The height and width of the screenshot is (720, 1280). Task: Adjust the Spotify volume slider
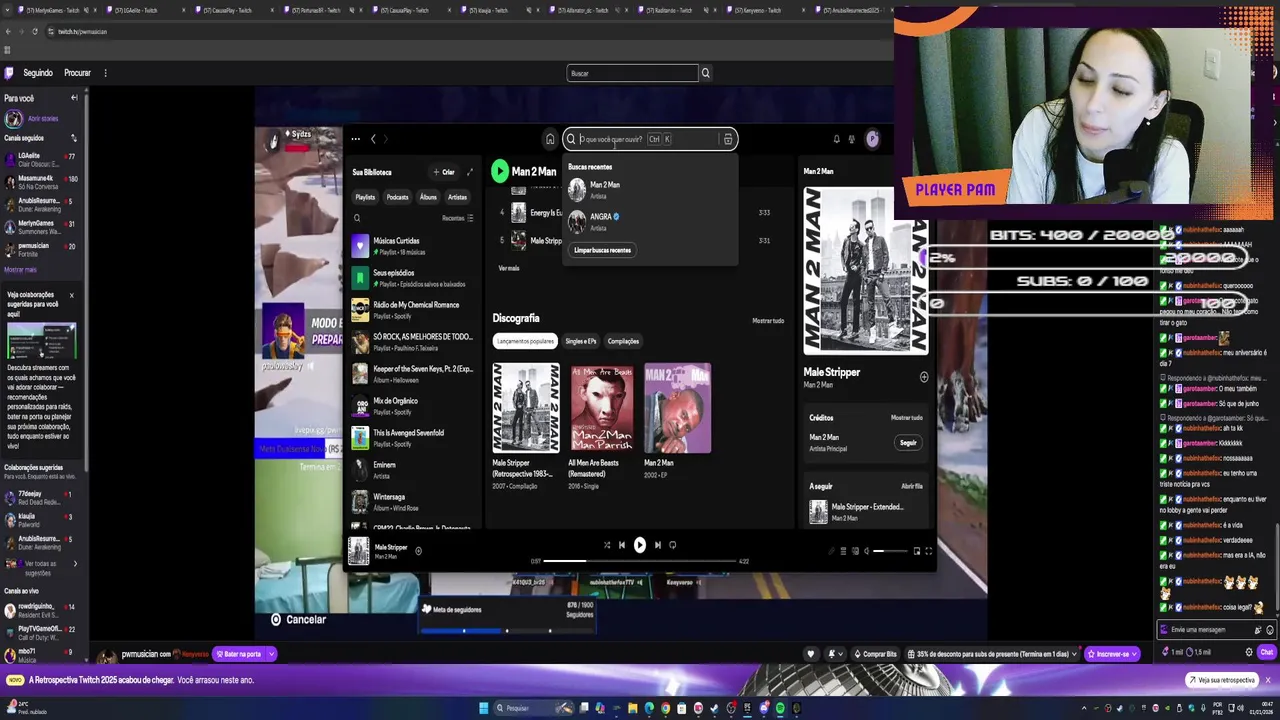tap(889, 551)
